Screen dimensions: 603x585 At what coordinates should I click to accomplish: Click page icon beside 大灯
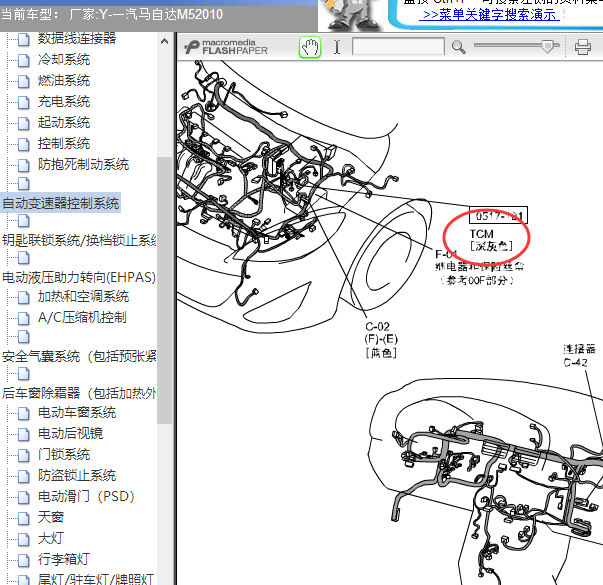23,539
